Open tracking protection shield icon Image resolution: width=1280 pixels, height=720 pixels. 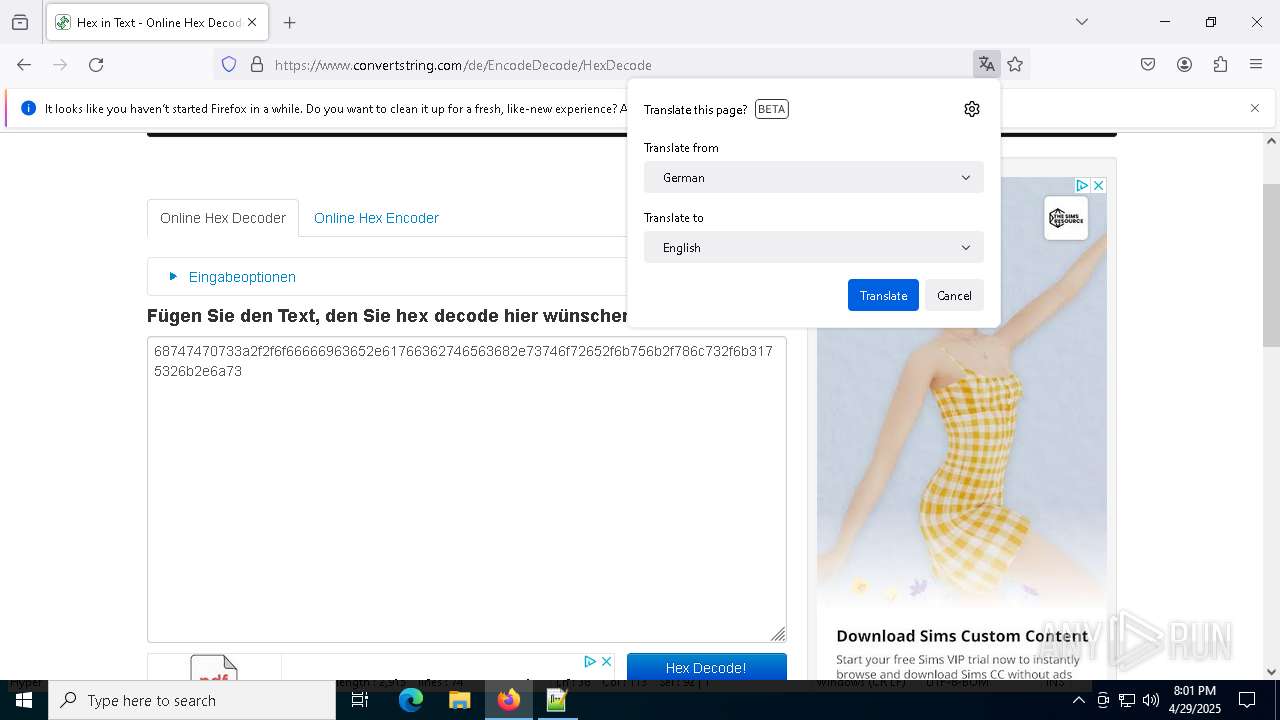coord(229,65)
